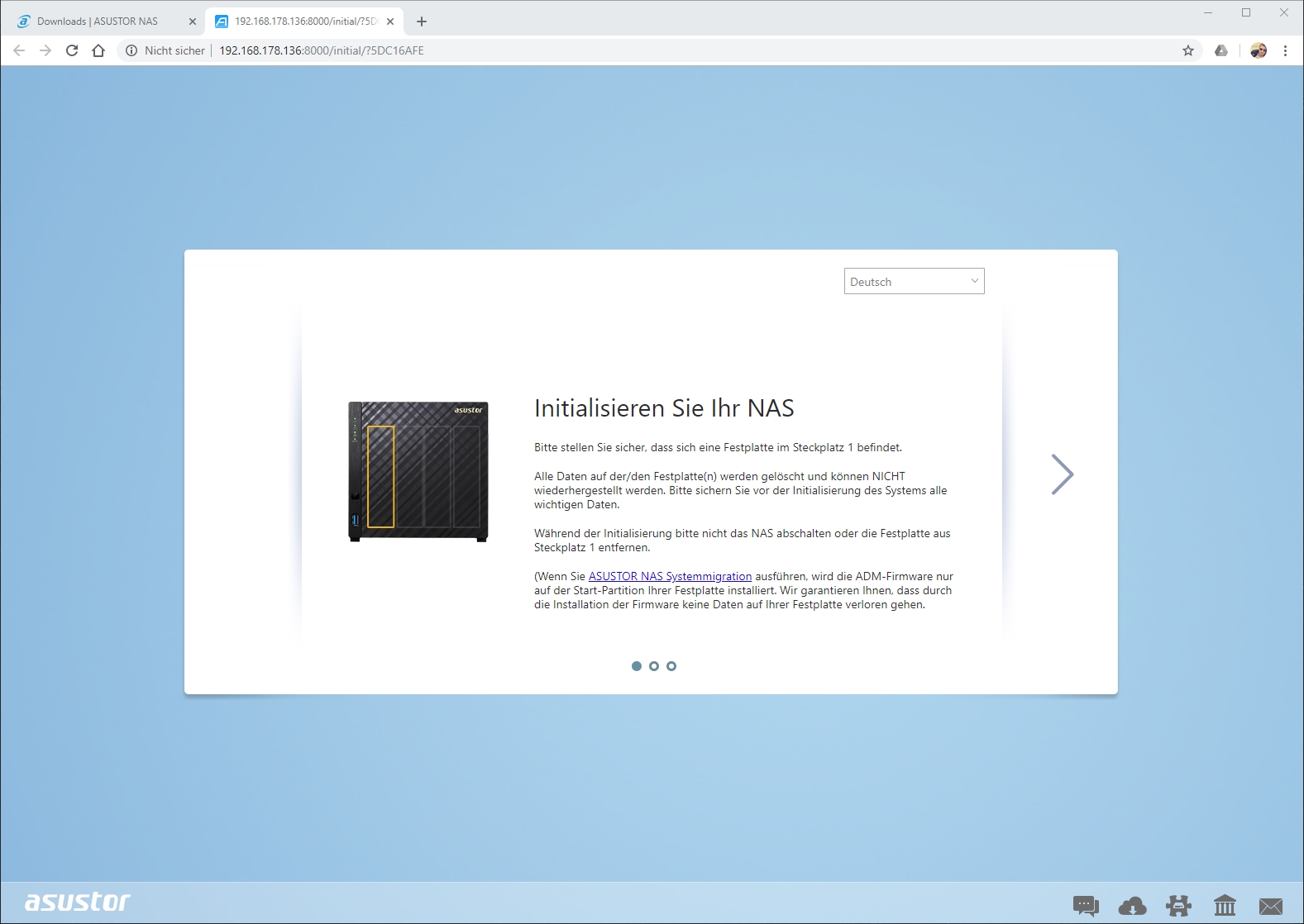Go to next setup slide arrow
1304x924 pixels.
(x=1063, y=474)
